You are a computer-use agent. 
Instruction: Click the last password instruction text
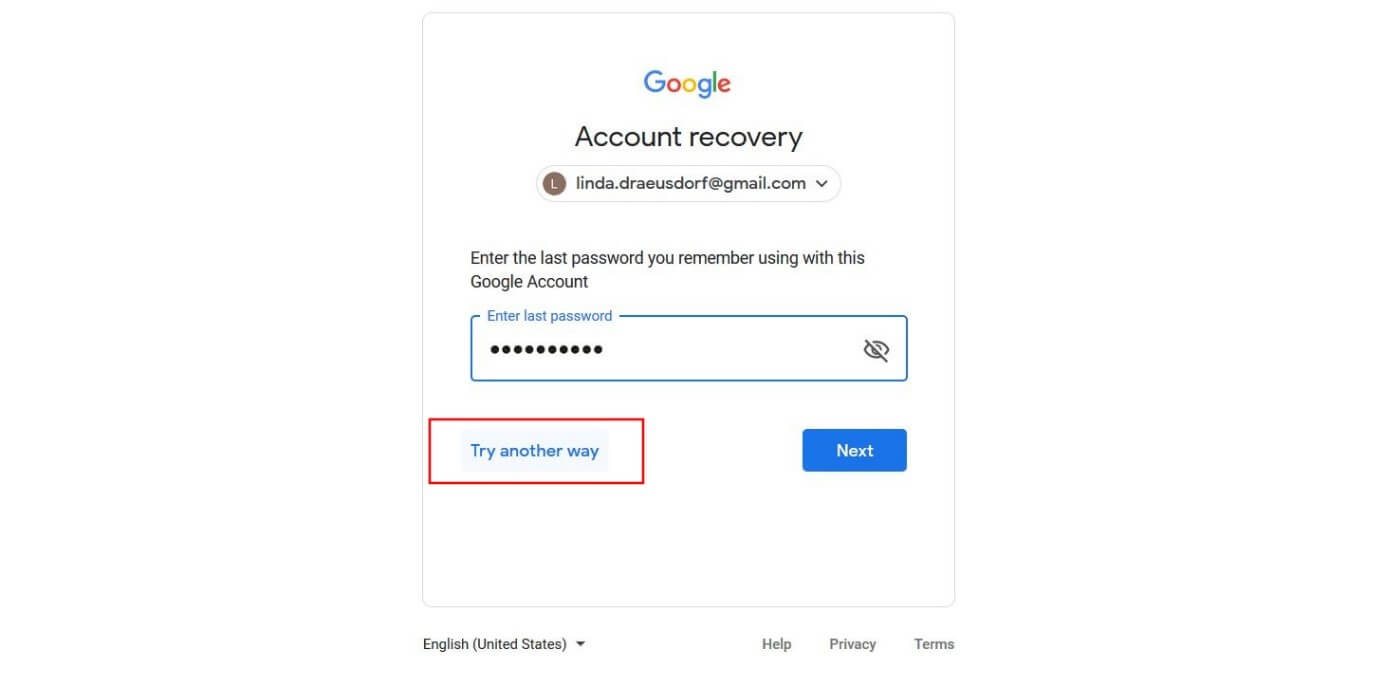click(668, 270)
